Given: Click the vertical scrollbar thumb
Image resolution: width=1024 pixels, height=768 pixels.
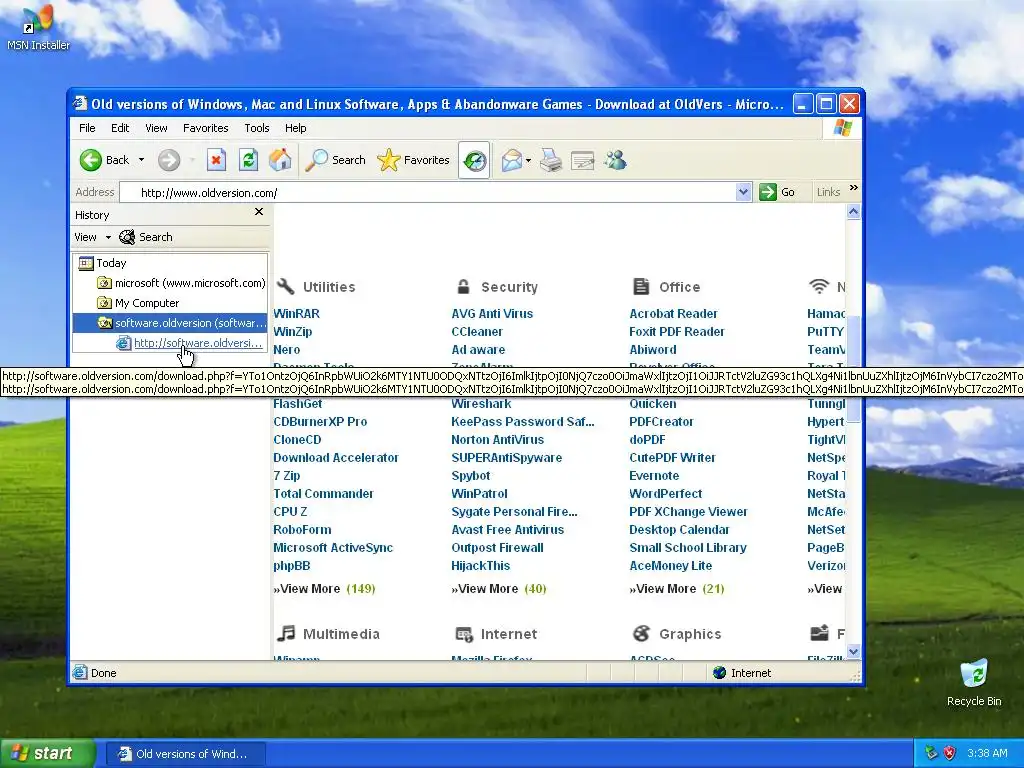Looking at the screenshot, I should click(853, 368).
